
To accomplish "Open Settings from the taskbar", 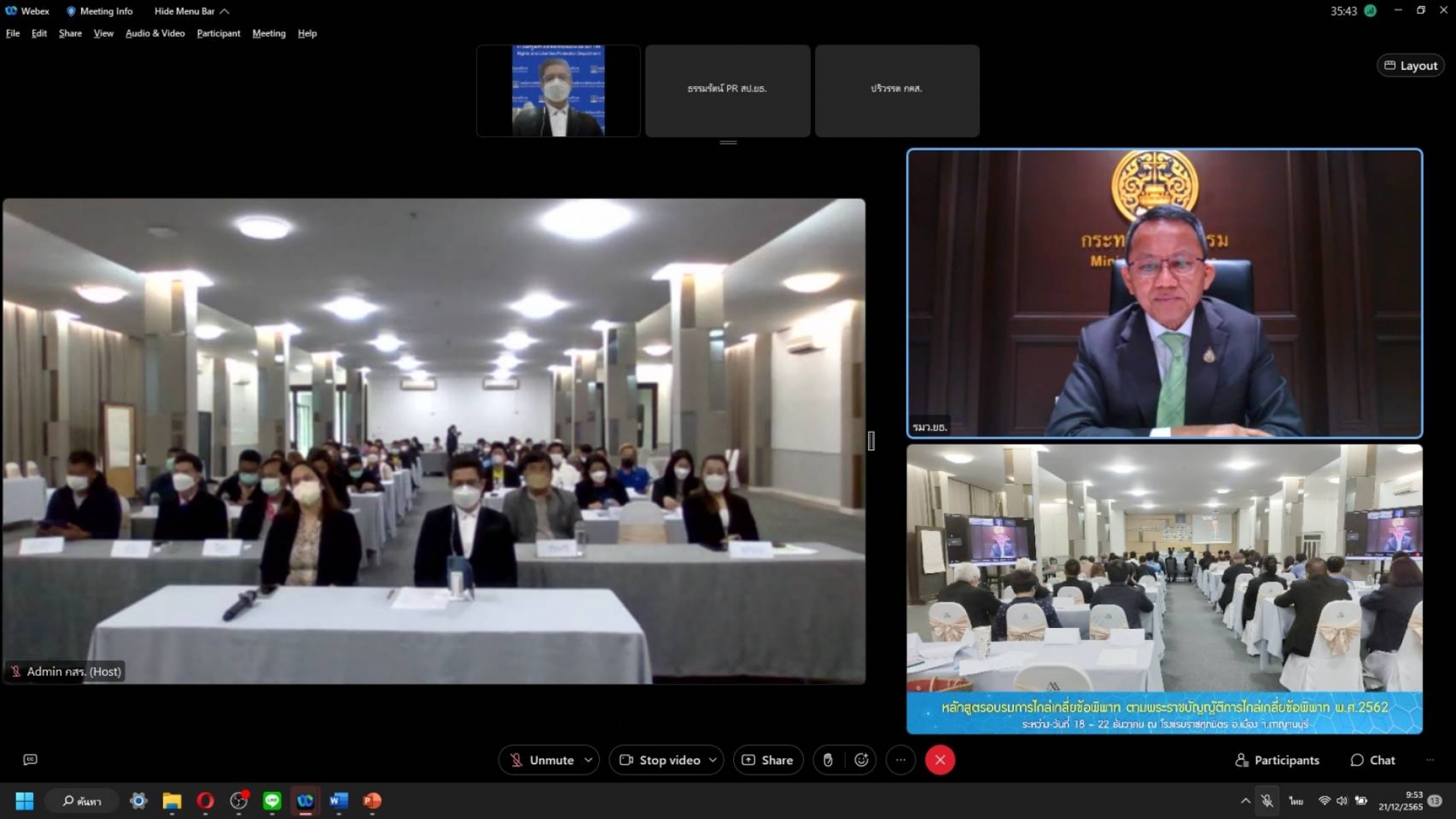I will 138,801.
